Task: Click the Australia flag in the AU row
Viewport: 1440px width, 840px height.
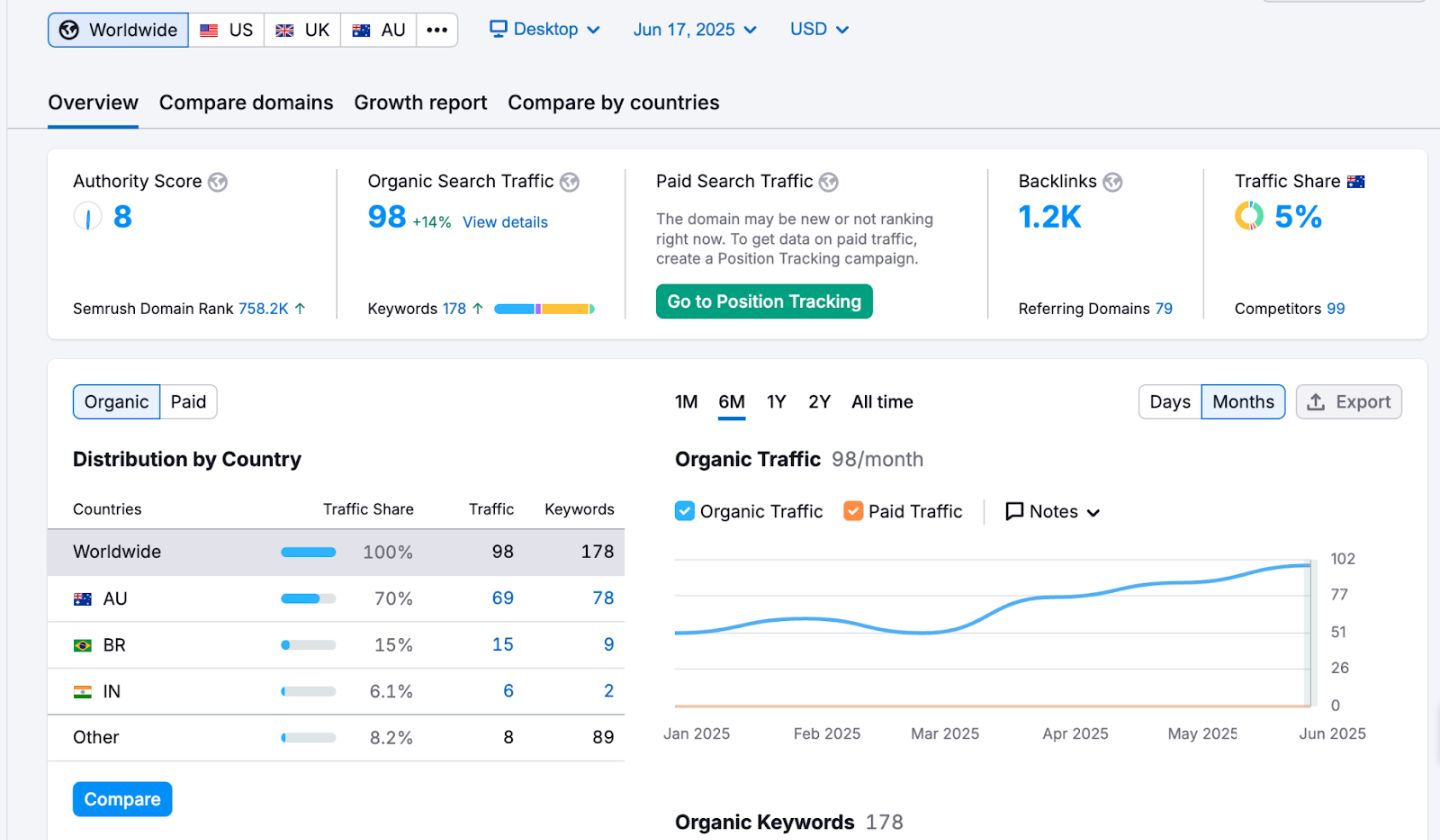Action: tap(83, 599)
